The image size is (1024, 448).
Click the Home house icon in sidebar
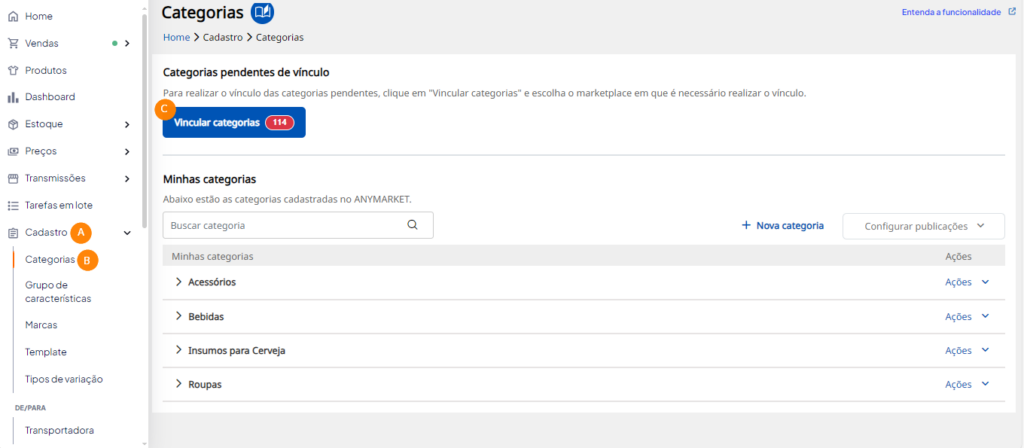coord(12,16)
